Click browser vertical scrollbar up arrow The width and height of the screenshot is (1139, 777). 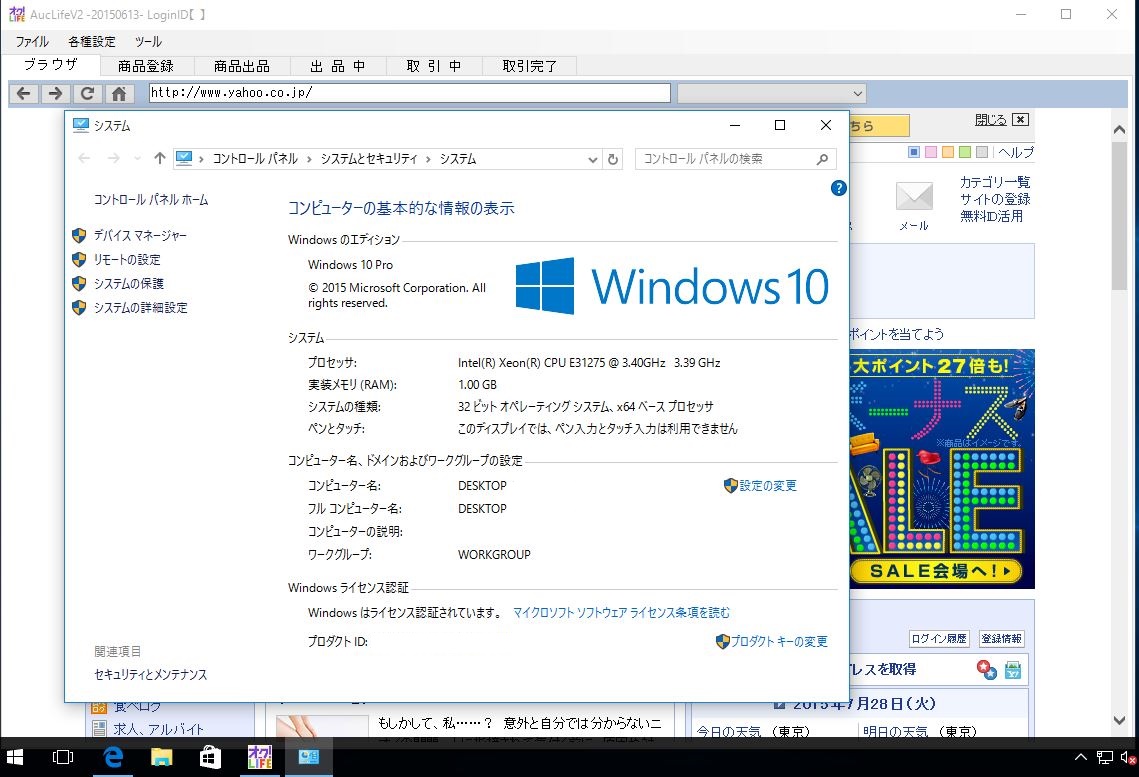1119,130
